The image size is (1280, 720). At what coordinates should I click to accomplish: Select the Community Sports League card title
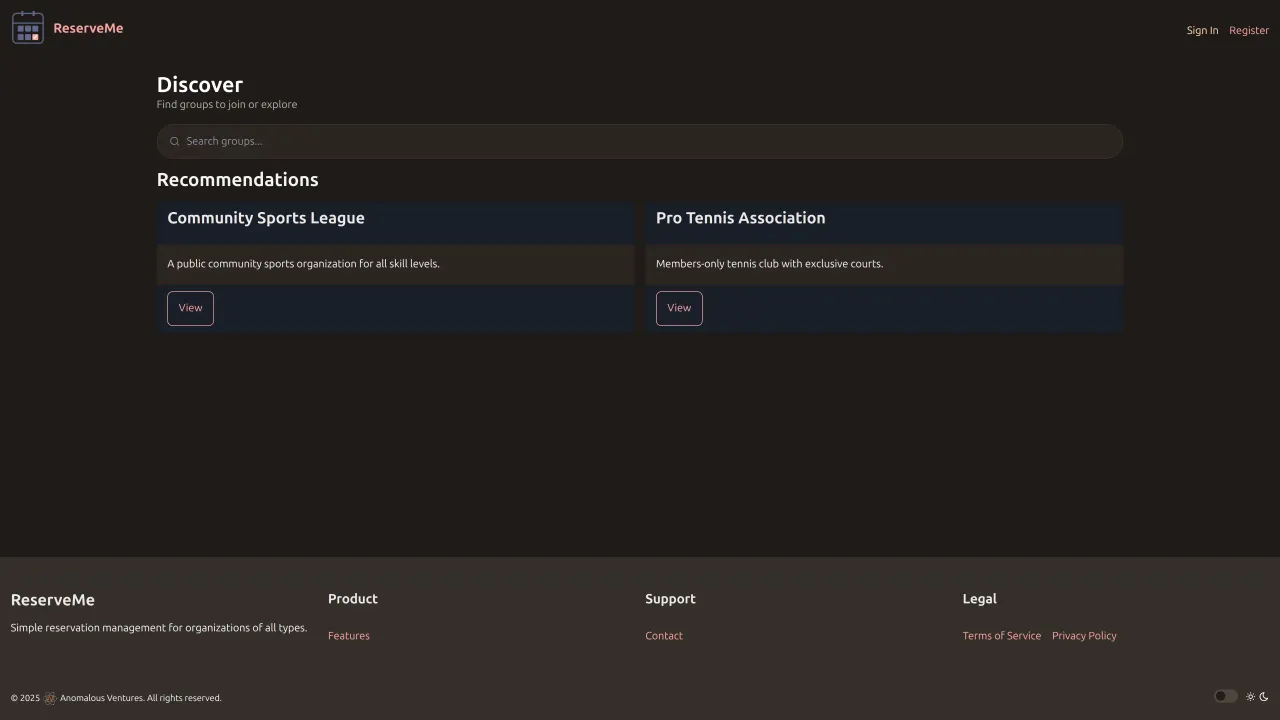[x=266, y=218]
